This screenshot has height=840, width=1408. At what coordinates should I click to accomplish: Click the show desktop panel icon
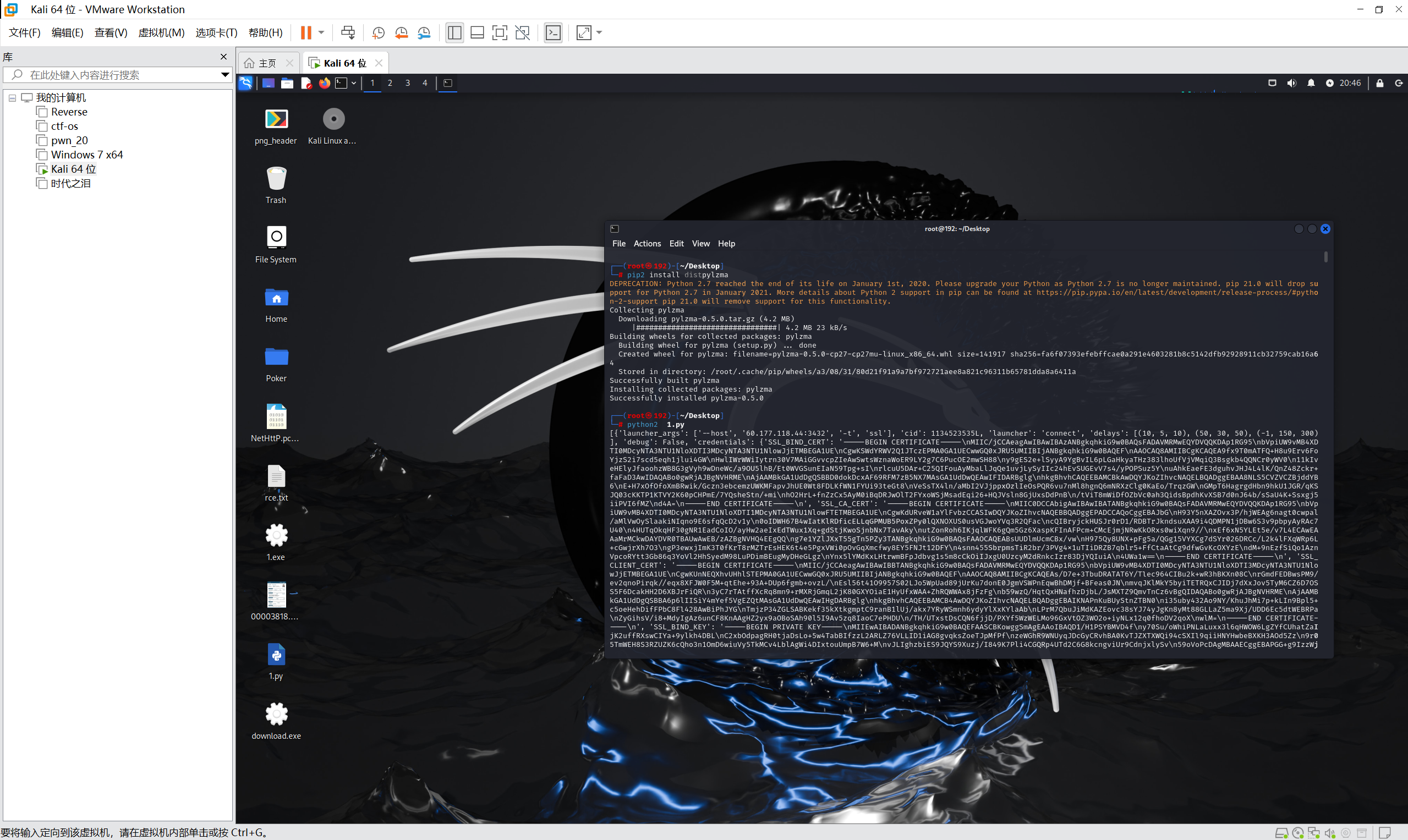(269, 83)
